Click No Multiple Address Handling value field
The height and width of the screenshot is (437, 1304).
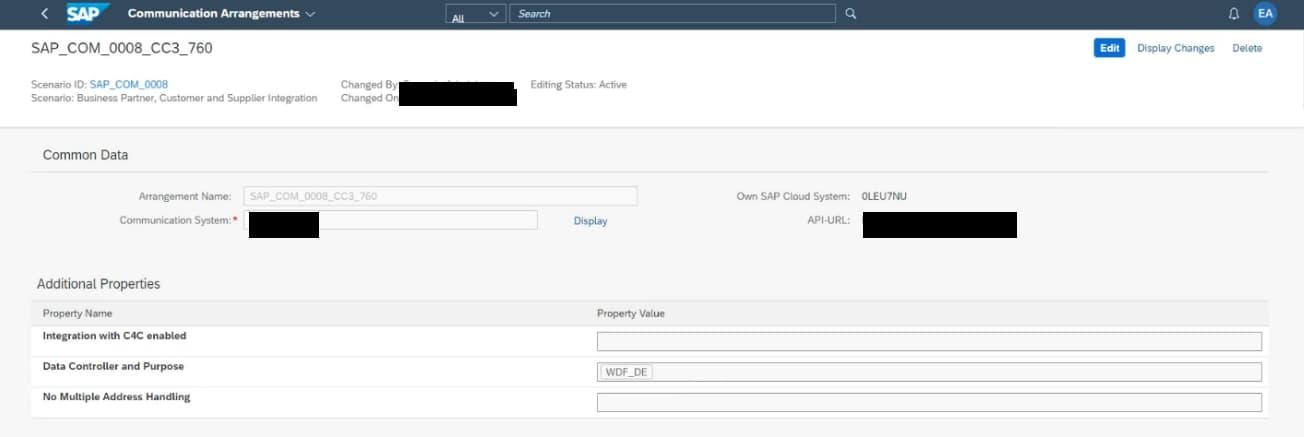click(929, 403)
